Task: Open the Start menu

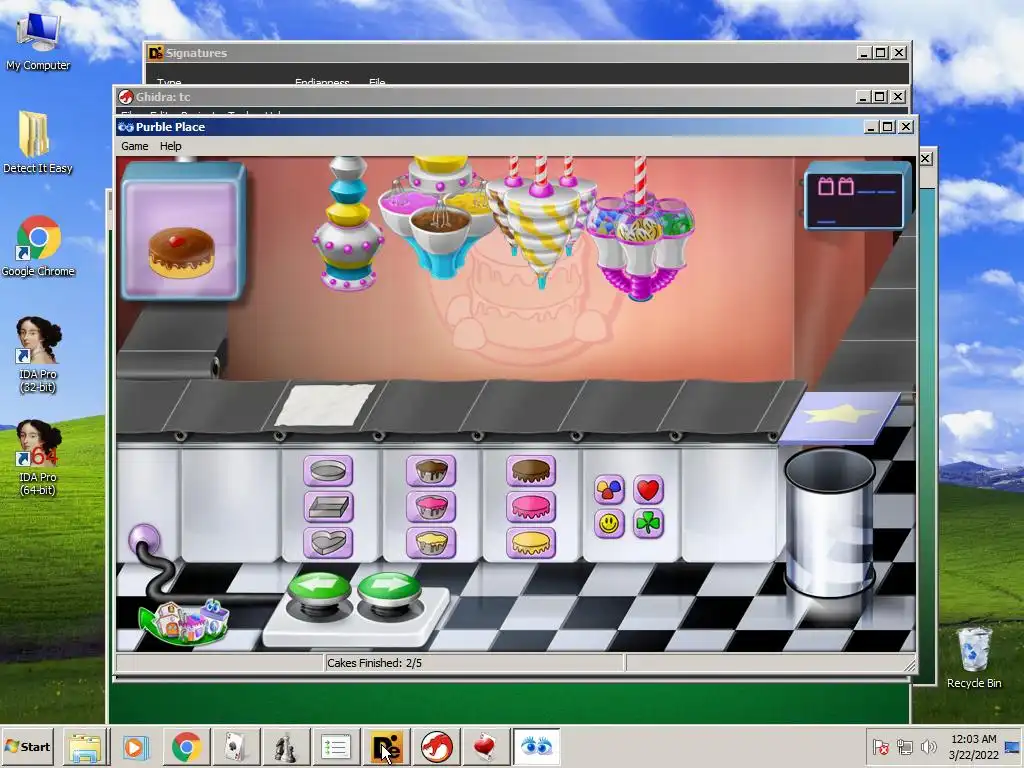Action: coord(27,746)
